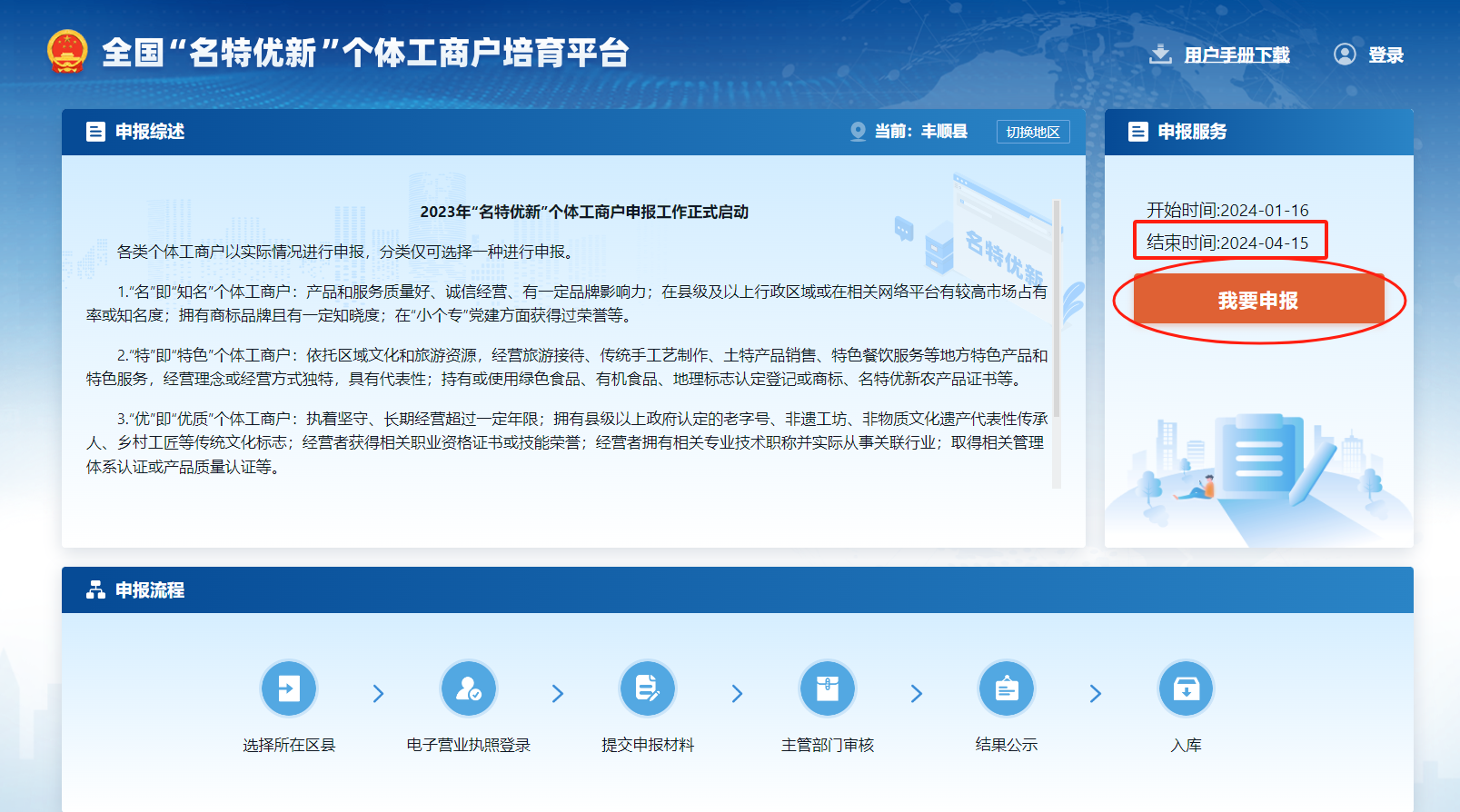Click the 选择所在区县 step label
The height and width of the screenshot is (812, 1460).
click(289, 745)
